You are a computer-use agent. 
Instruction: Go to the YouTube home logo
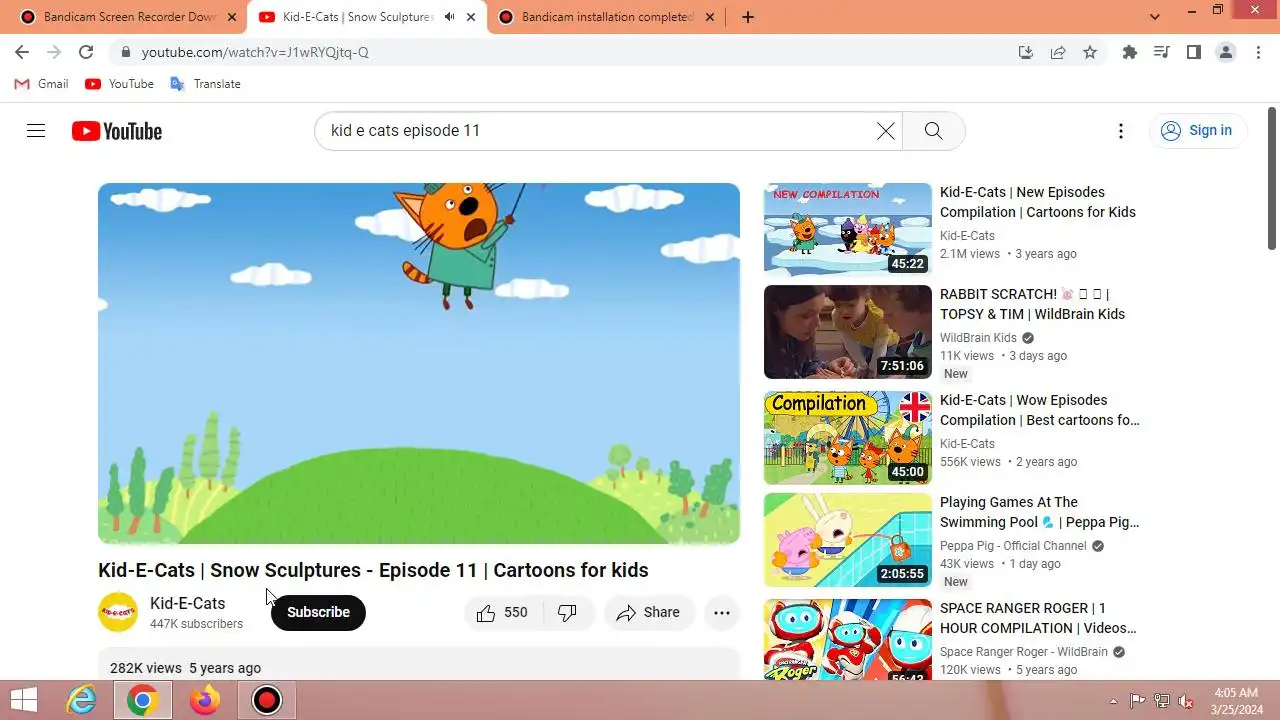[117, 131]
